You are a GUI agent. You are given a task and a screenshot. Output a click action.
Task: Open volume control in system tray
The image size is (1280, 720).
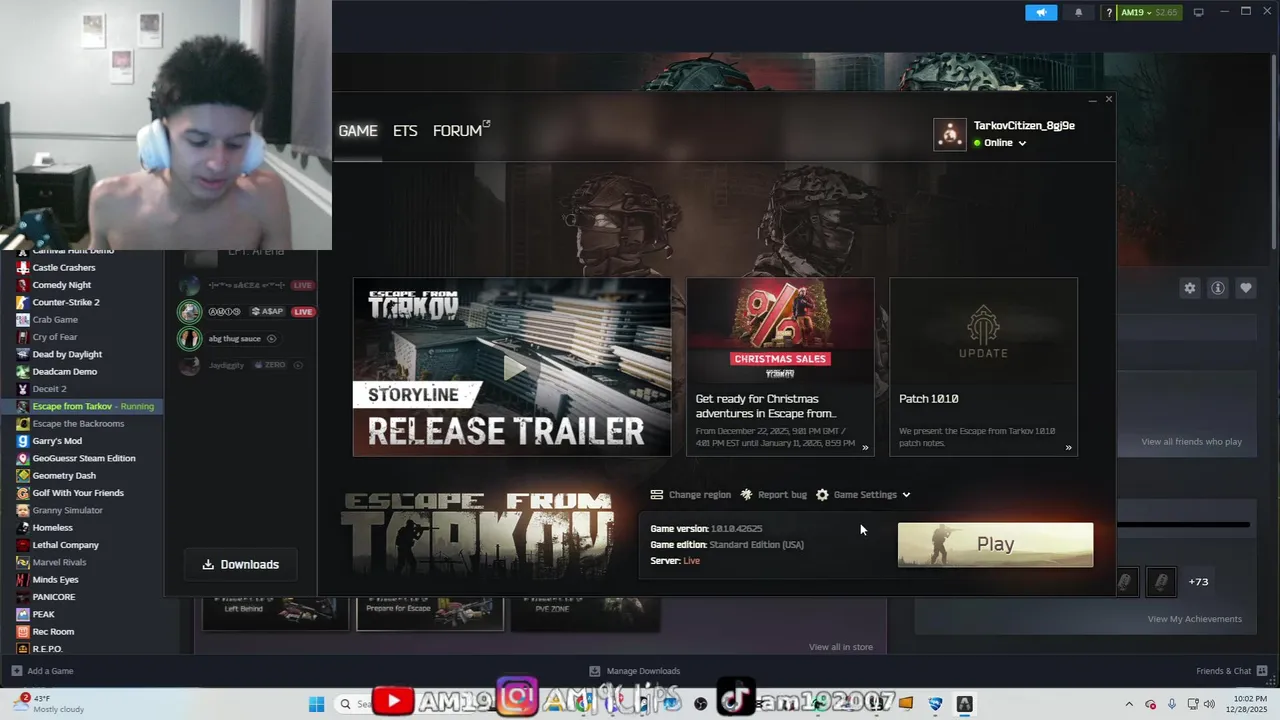click(1209, 704)
